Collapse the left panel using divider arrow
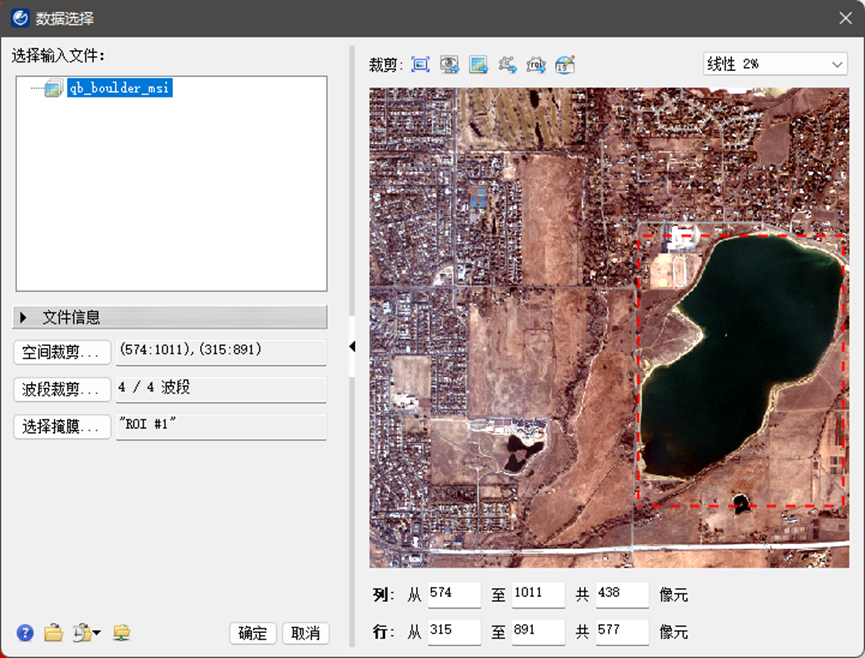865x658 pixels. tap(352, 346)
